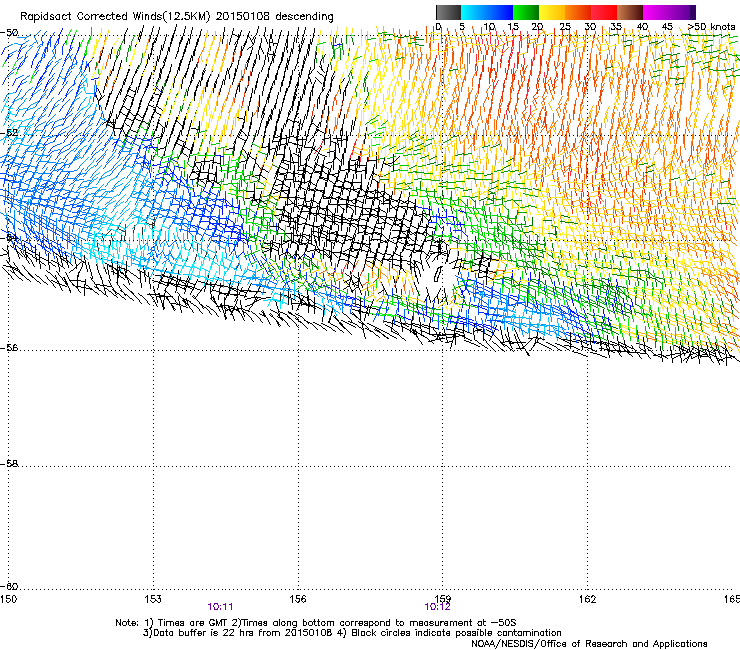740x650 pixels.
Task: Click the '15' tick label on legend
Action: (x=513, y=27)
